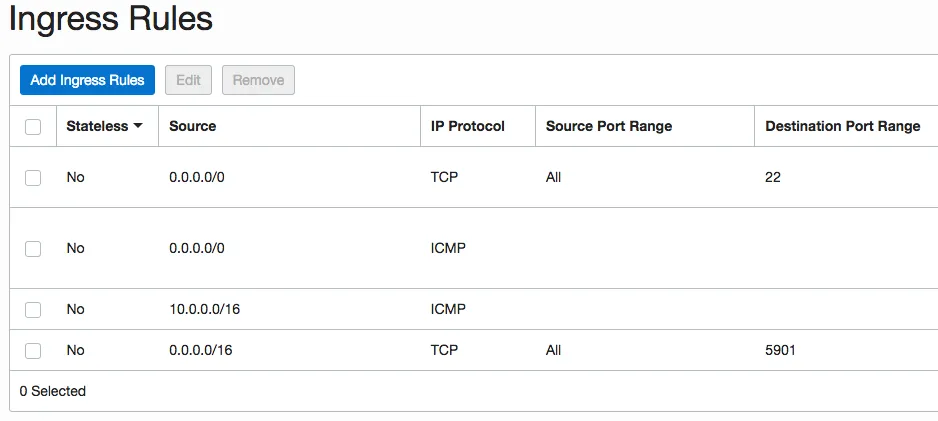This screenshot has width=938, height=421.
Task: Click the Source column header
Action: (x=193, y=126)
